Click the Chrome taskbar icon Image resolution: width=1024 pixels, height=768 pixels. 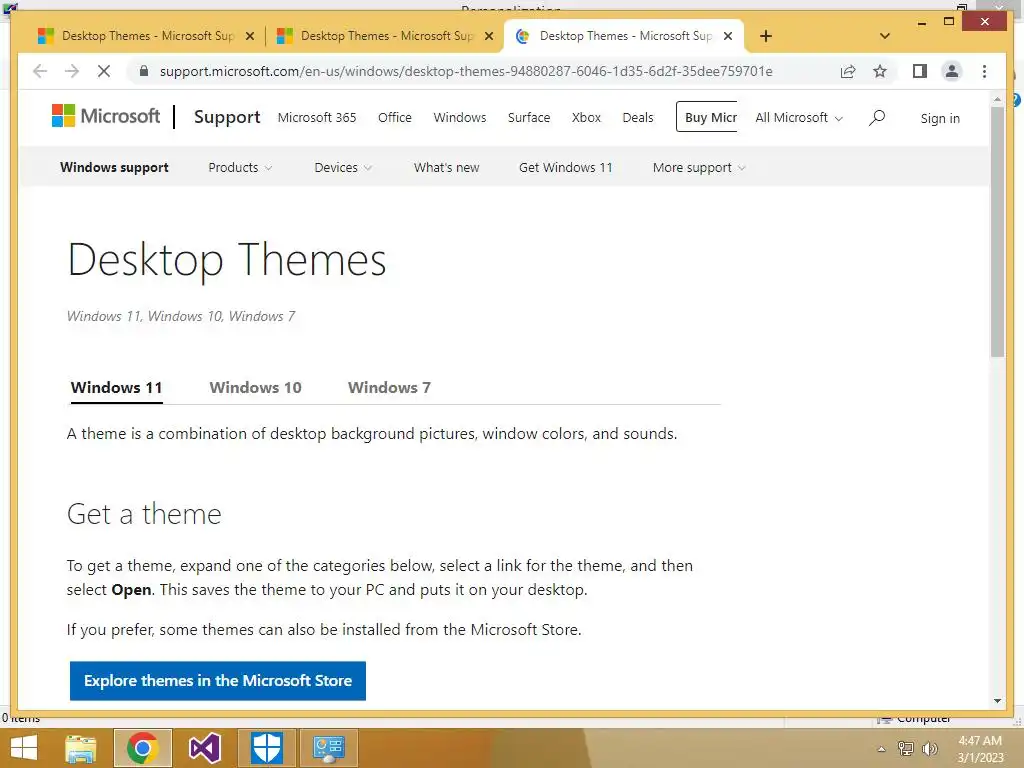(x=143, y=748)
